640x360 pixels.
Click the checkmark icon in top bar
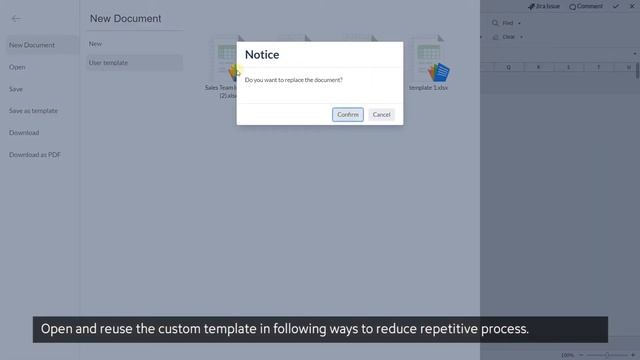(616, 6)
